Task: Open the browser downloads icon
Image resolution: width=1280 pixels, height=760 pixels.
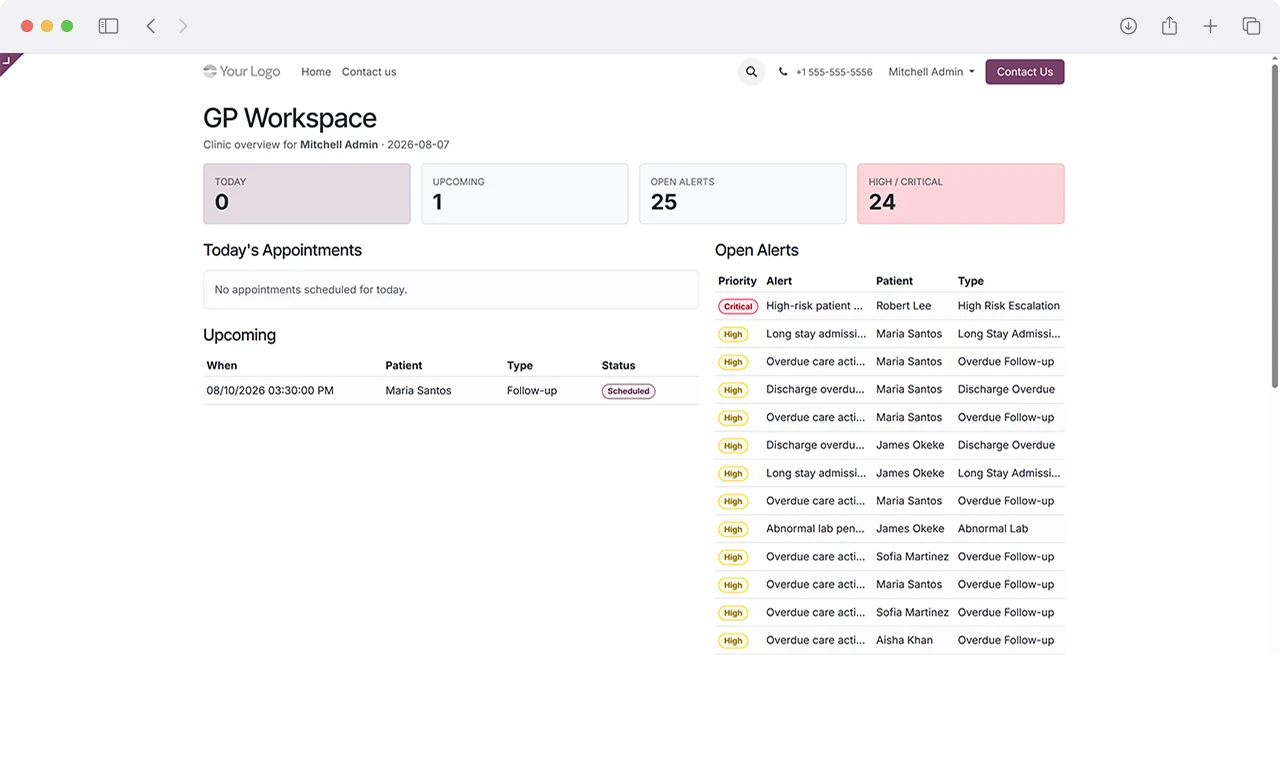Action: point(1128,26)
